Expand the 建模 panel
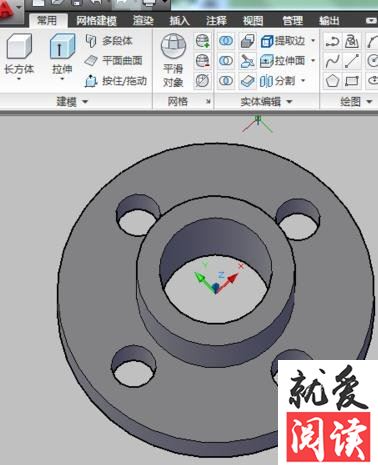 coord(72,101)
